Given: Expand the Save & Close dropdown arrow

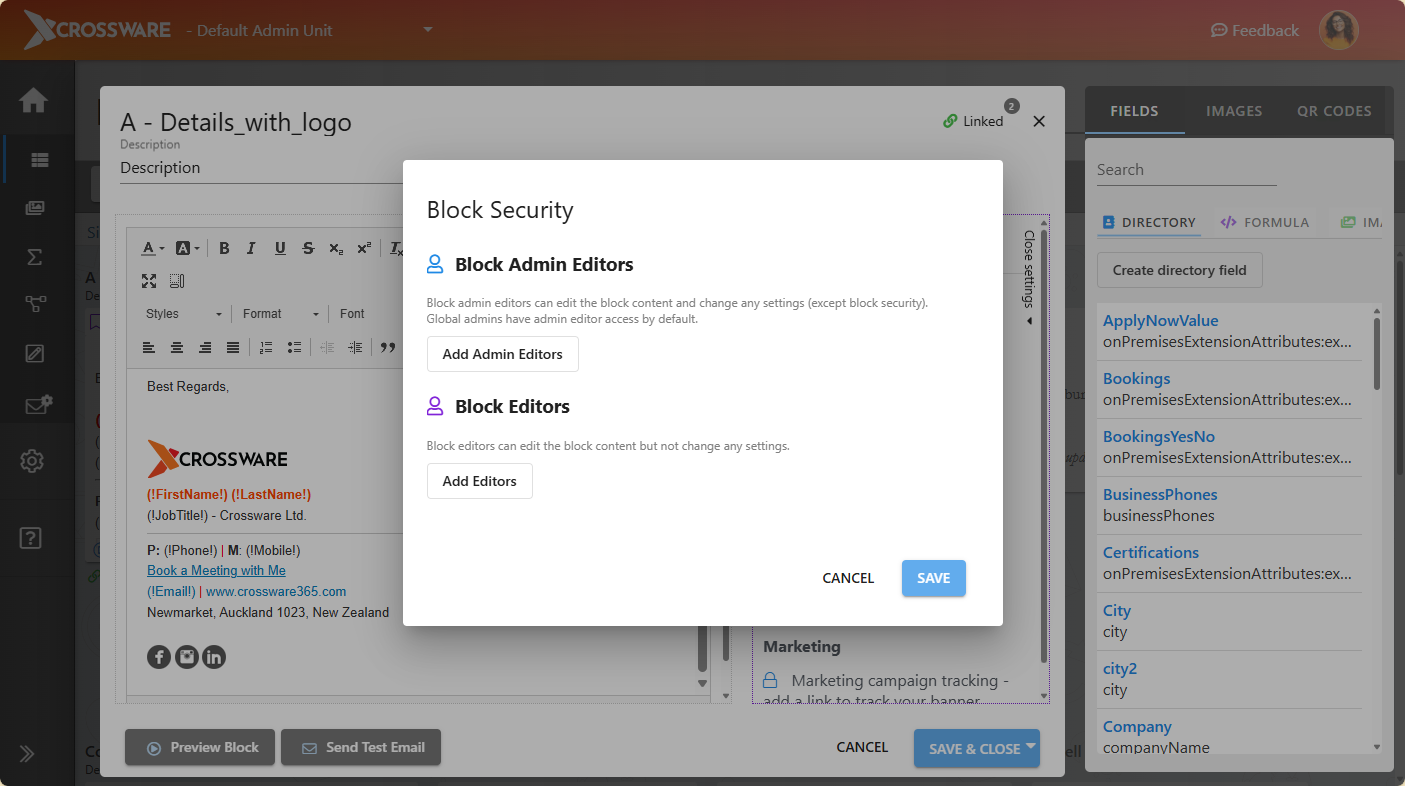Looking at the screenshot, I should (1030, 746).
